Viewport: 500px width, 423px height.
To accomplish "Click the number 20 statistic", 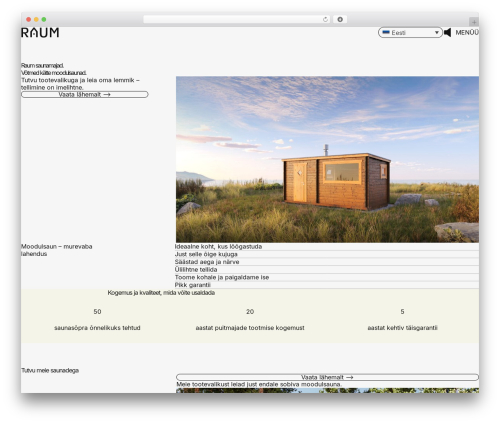I will coord(250,311).
